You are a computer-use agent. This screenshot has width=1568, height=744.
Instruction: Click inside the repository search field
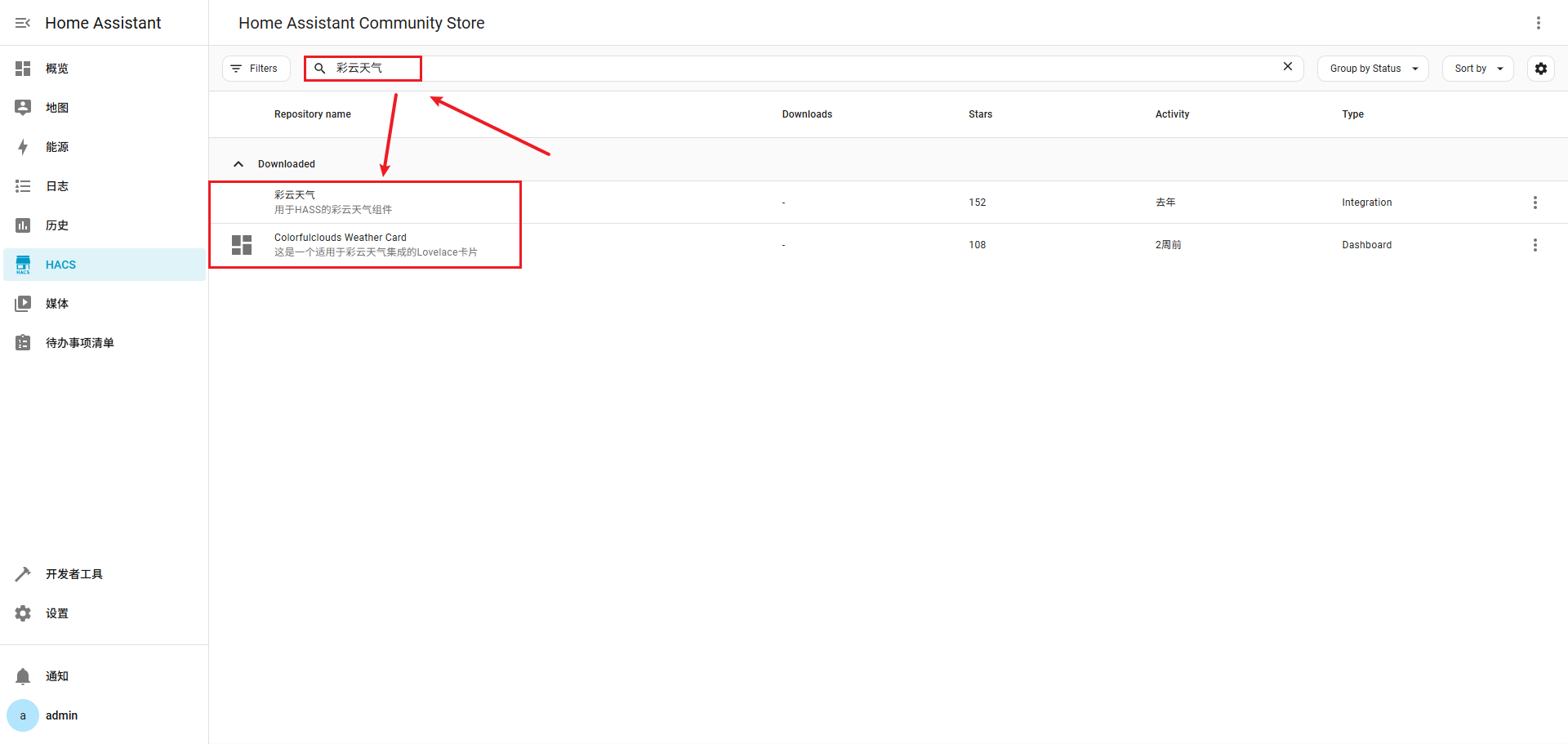[735, 69]
